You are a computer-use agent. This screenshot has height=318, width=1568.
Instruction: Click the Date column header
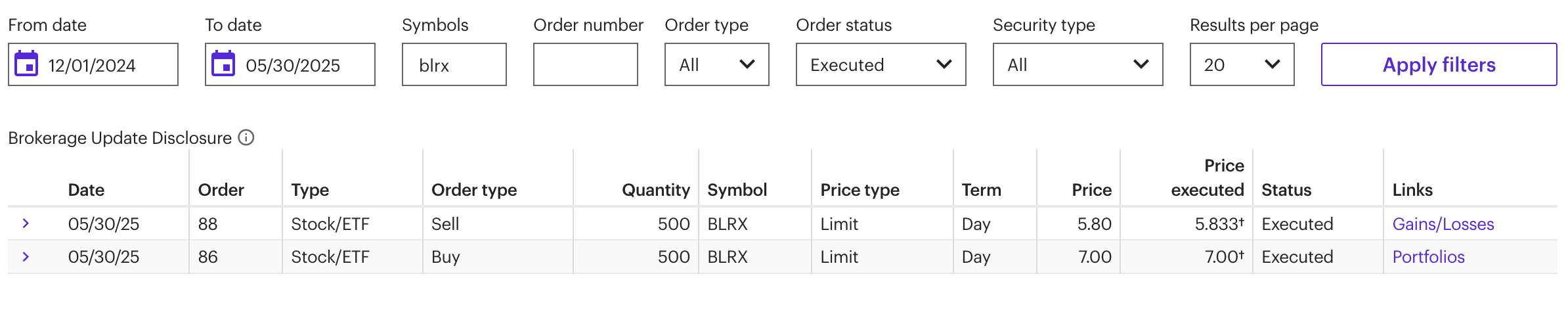tap(86, 190)
